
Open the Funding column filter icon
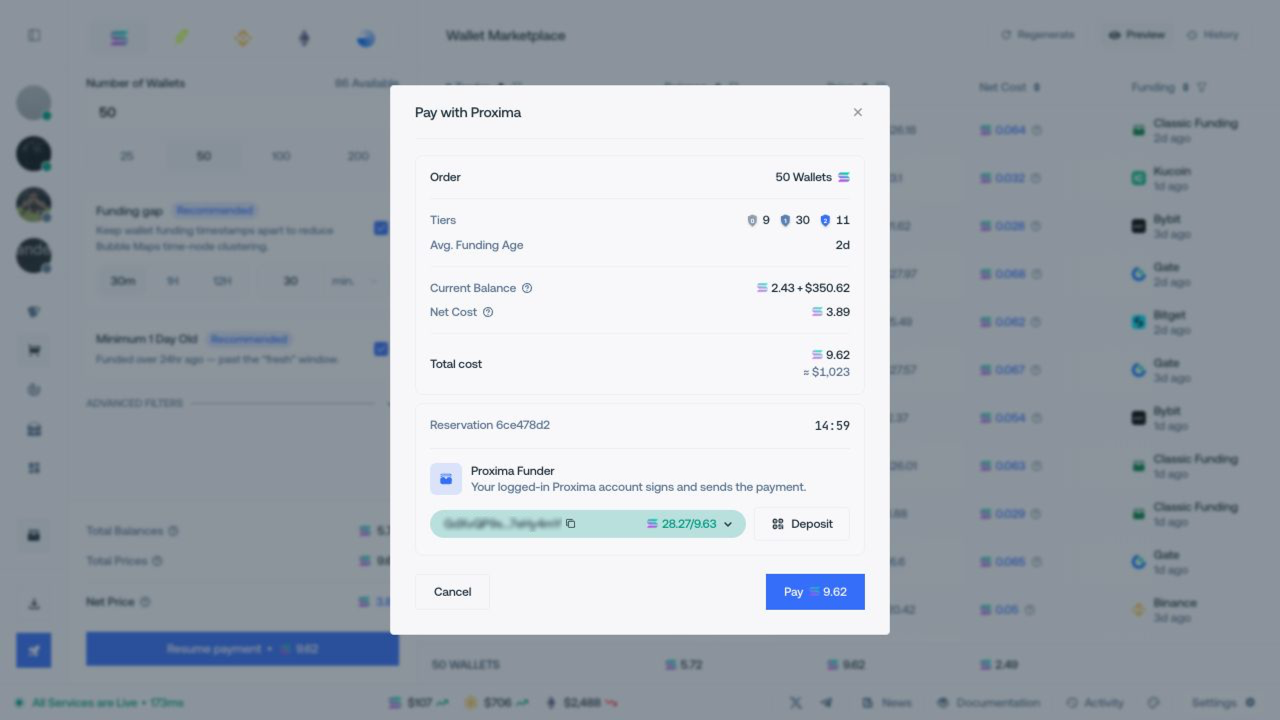coord(1201,87)
